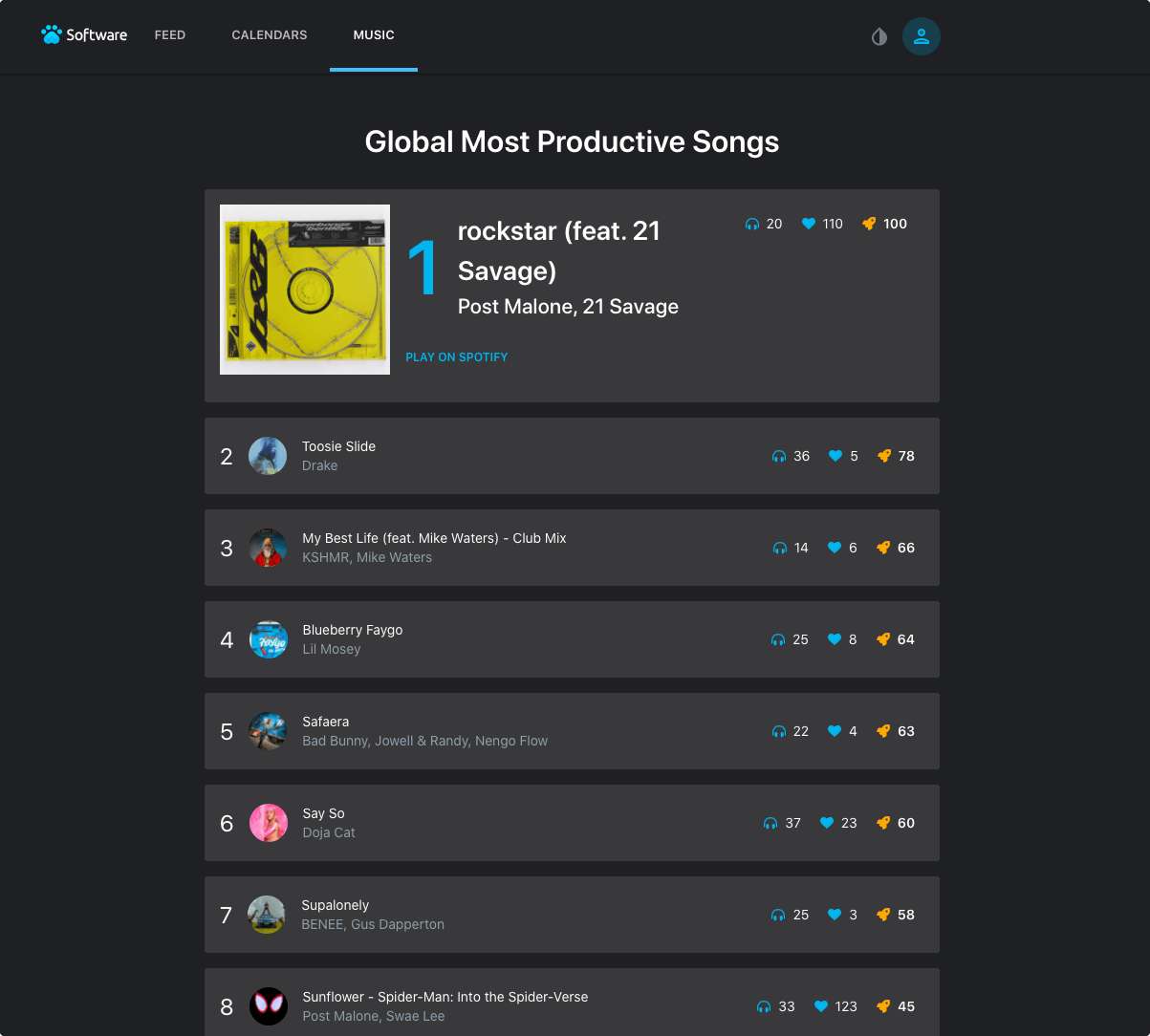Click the rocket icon on Supalonely
Image resolution: width=1150 pixels, height=1036 pixels.
pyautogui.click(x=881, y=915)
